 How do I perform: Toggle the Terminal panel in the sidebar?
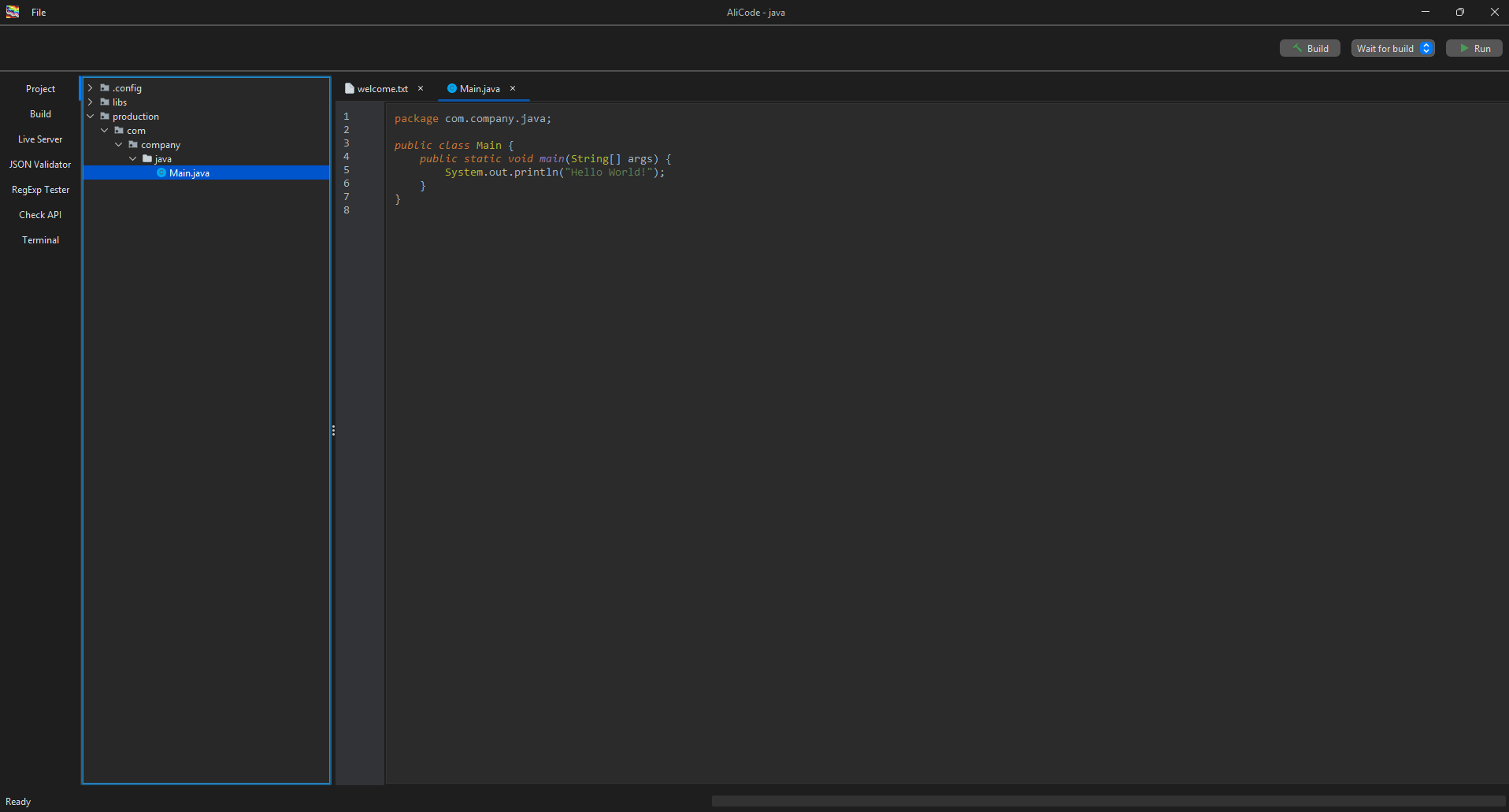pos(39,239)
